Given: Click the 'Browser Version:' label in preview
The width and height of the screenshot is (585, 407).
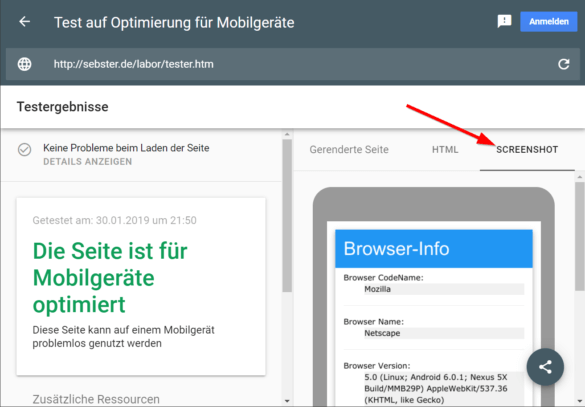Looking at the screenshot, I should point(376,366).
